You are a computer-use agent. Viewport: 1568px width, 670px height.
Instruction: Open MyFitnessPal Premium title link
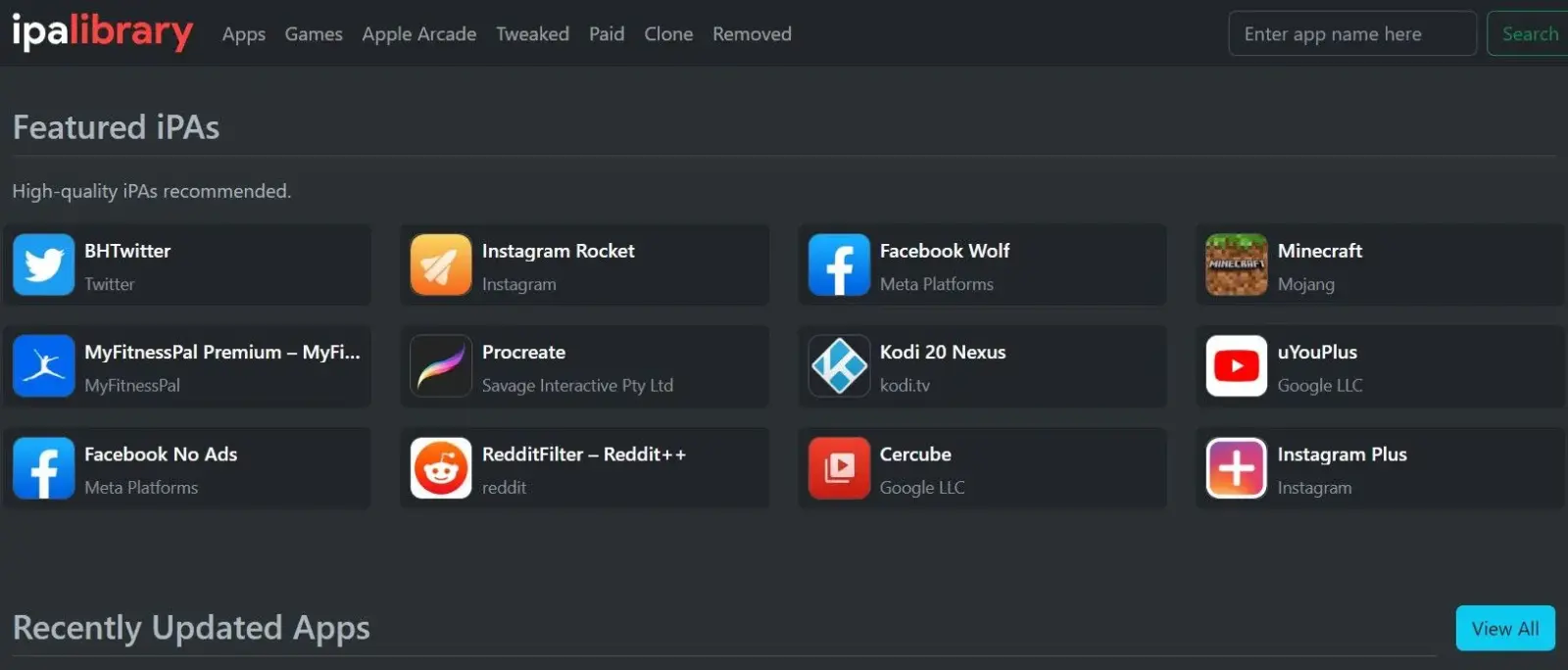(x=222, y=353)
